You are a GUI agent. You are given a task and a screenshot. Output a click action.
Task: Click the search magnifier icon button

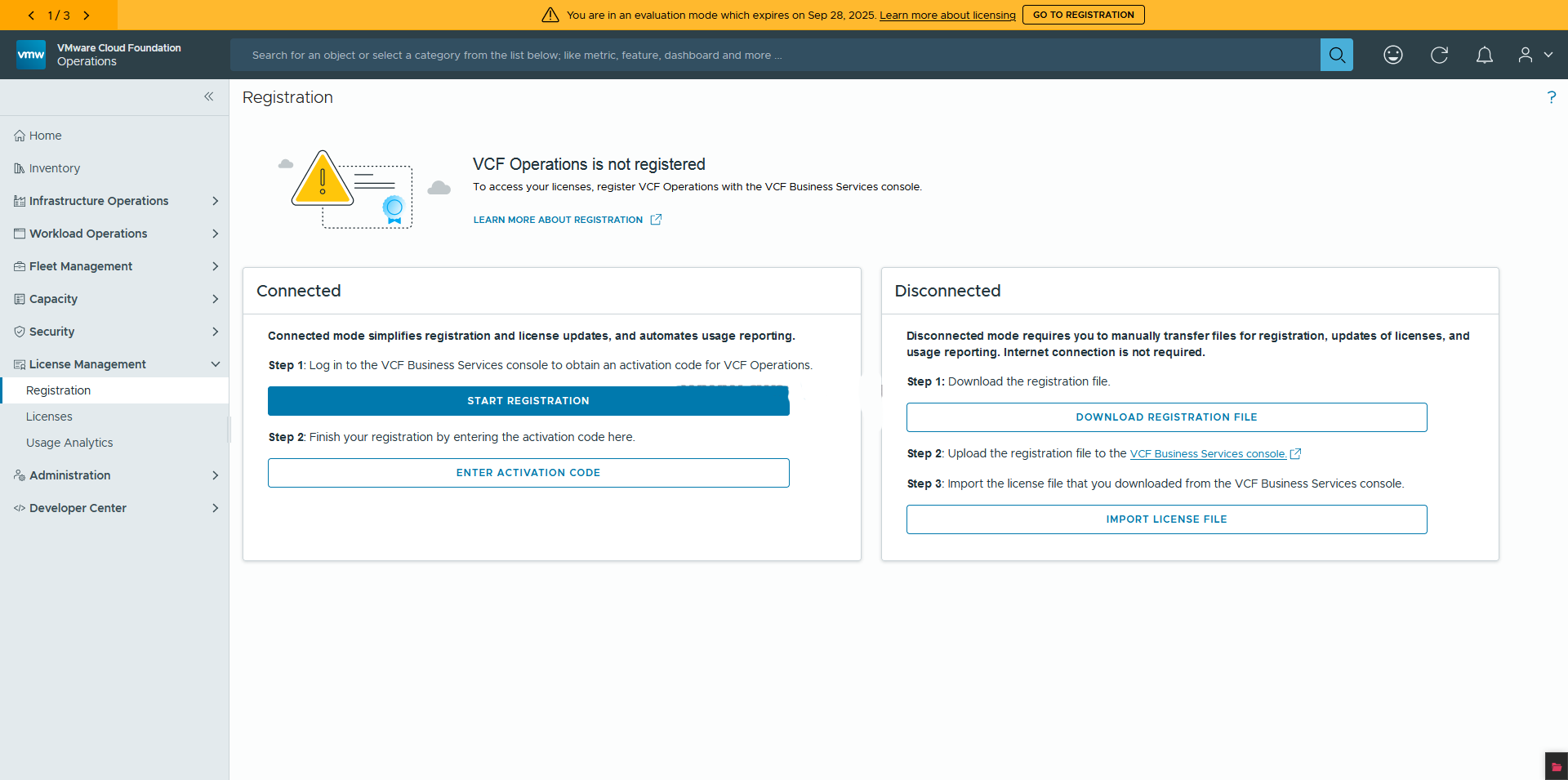(x=1336, y=55)
